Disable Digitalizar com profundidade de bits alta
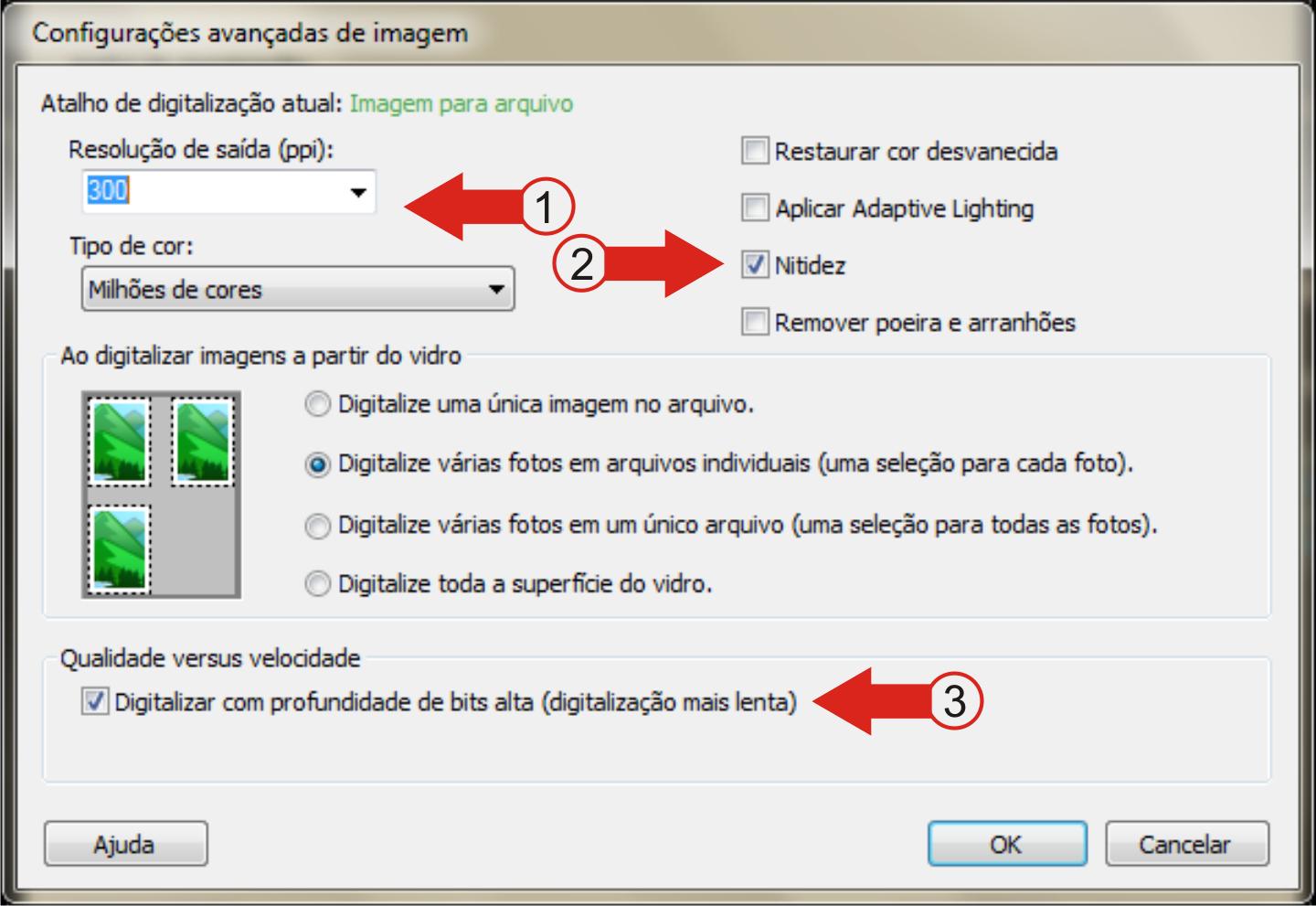 94,702
